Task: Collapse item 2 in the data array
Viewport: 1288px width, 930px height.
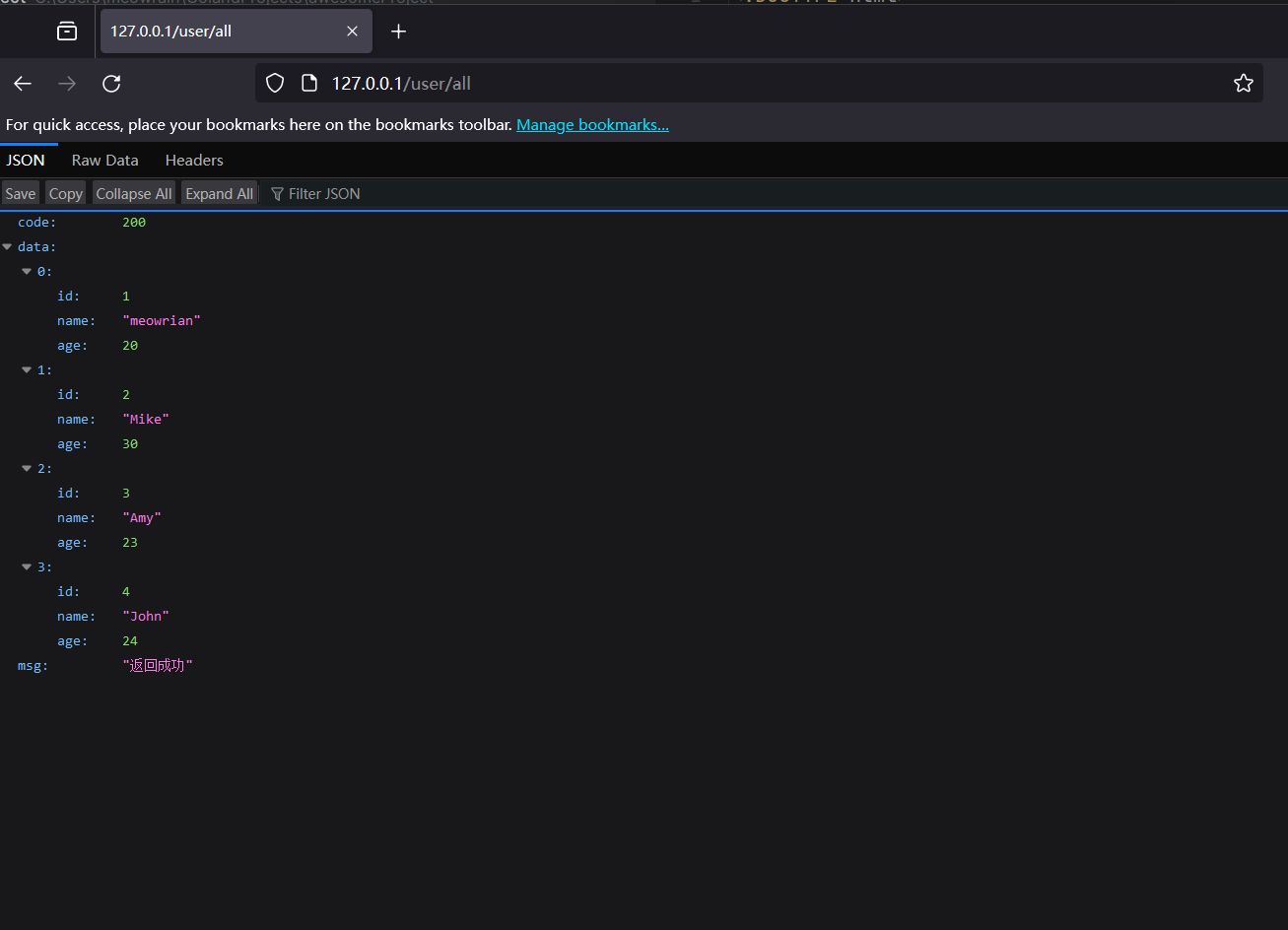Action: (28, 469)
